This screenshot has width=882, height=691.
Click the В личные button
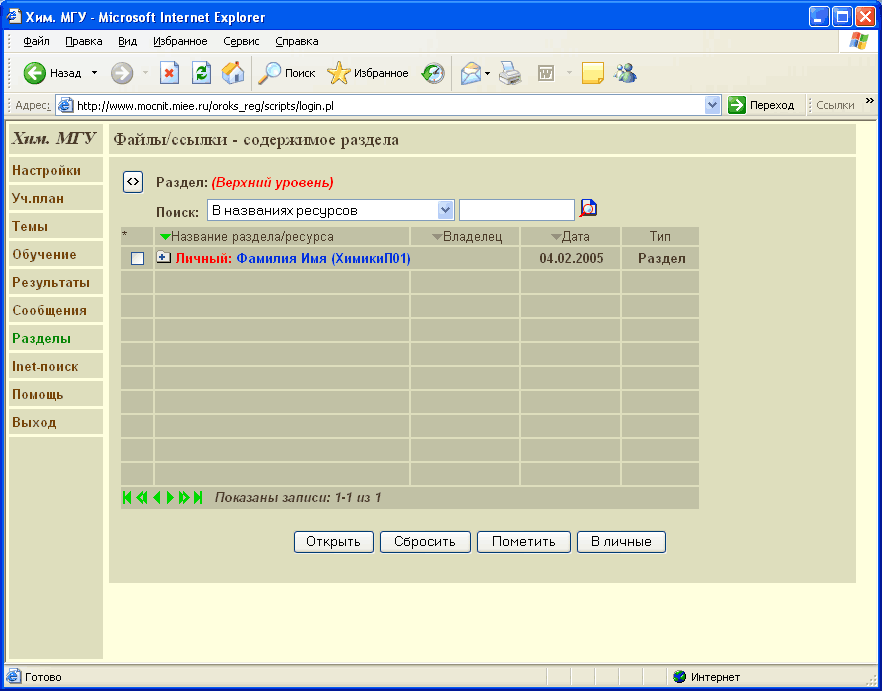[x=622, y=542]
